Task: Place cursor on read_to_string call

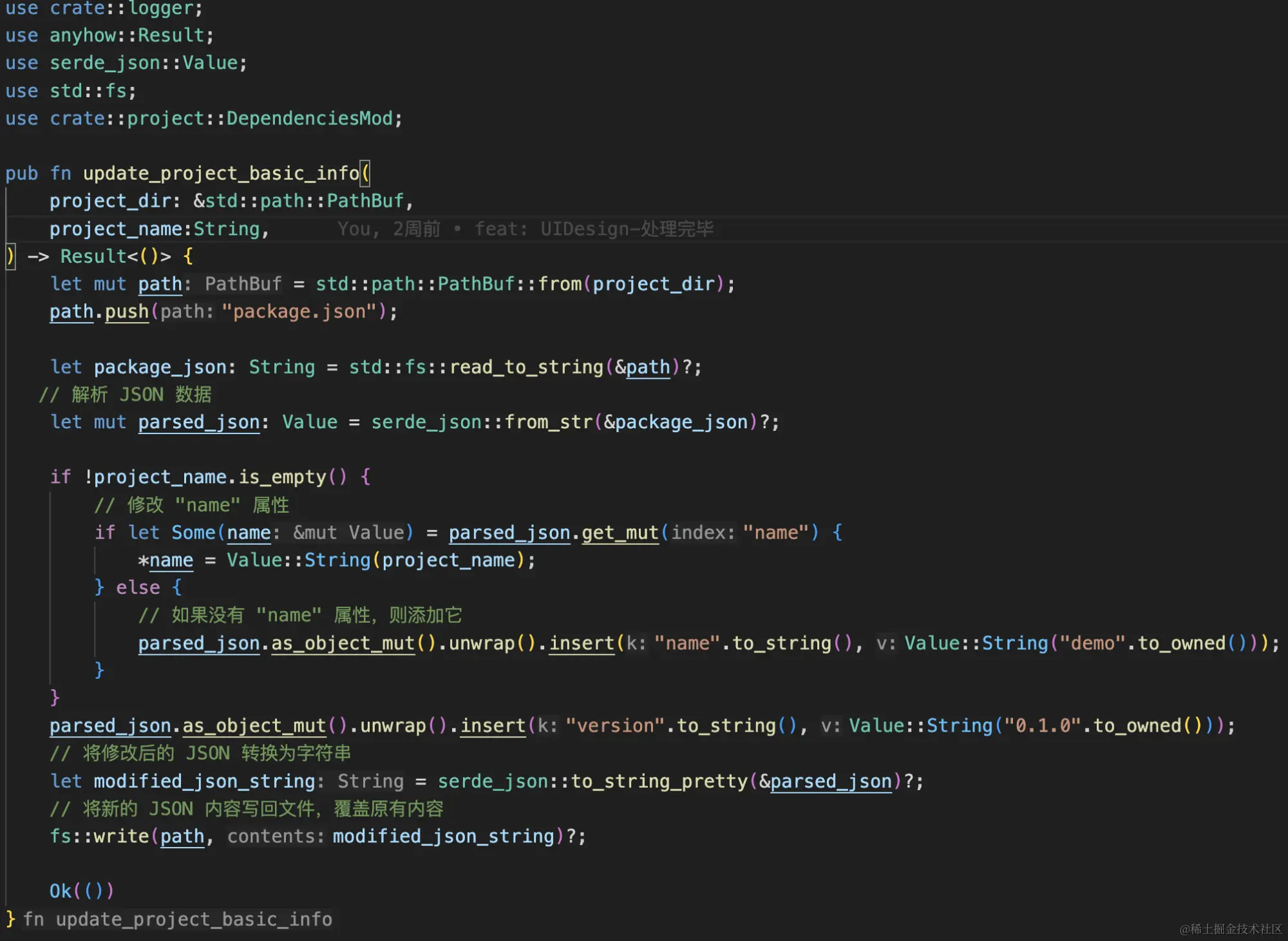Action: (526, 367)
